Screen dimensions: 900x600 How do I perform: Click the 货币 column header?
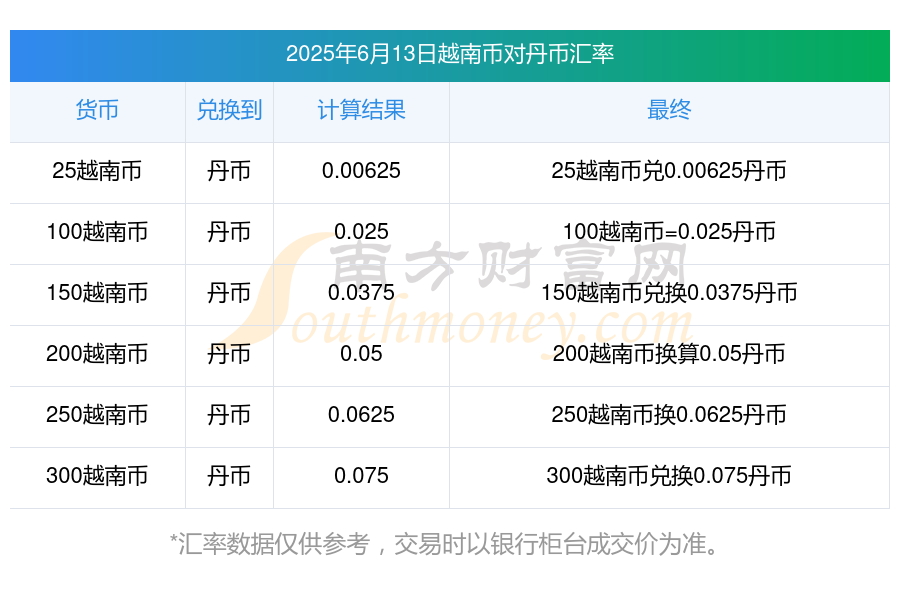coord(97,110)
